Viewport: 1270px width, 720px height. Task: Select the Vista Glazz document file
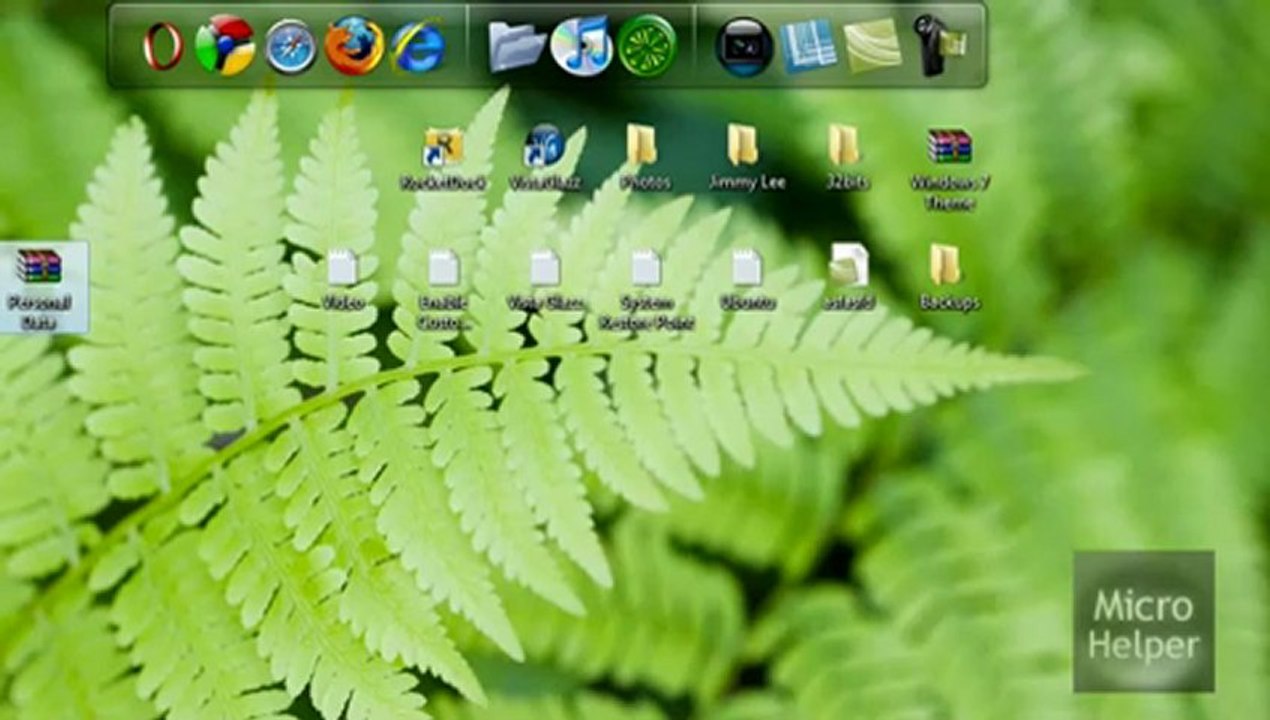545,279
